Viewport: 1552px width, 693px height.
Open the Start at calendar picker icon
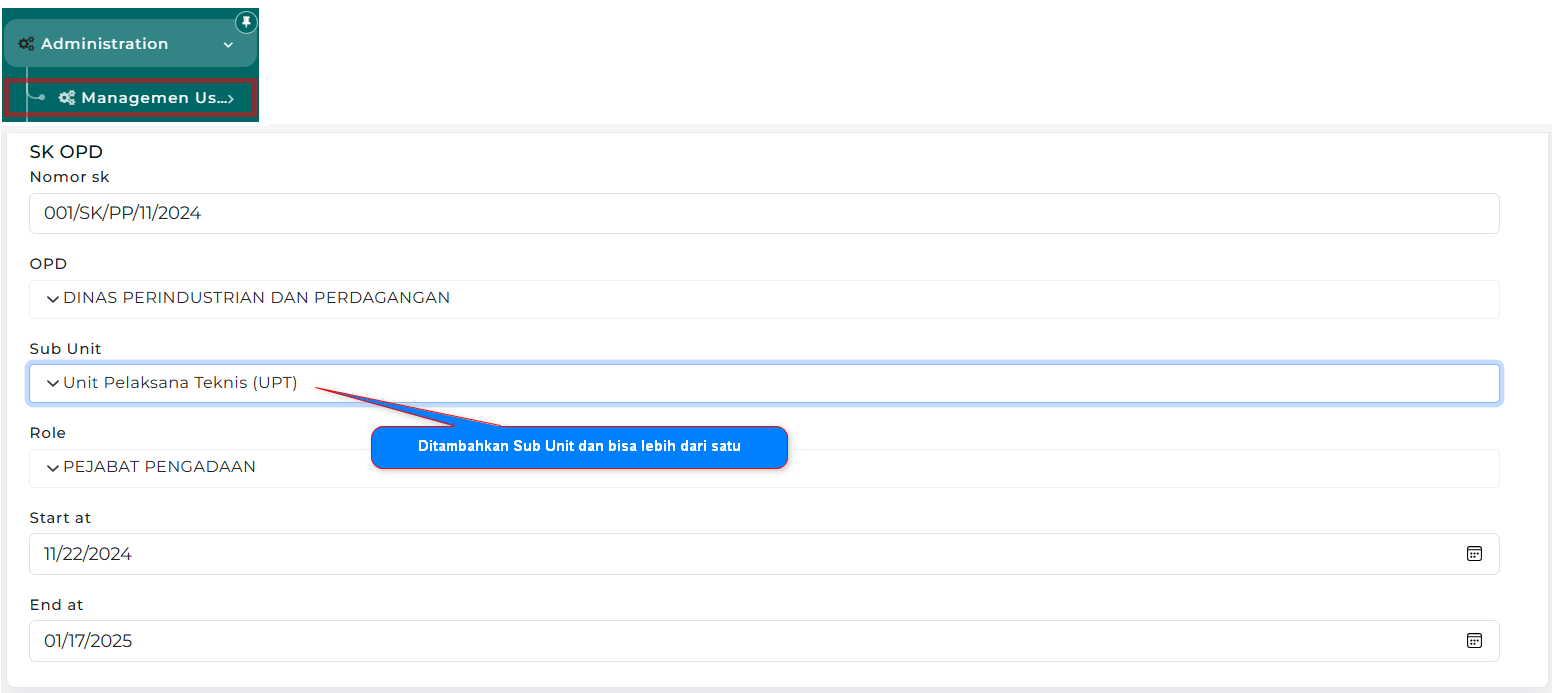point(1473,554)
